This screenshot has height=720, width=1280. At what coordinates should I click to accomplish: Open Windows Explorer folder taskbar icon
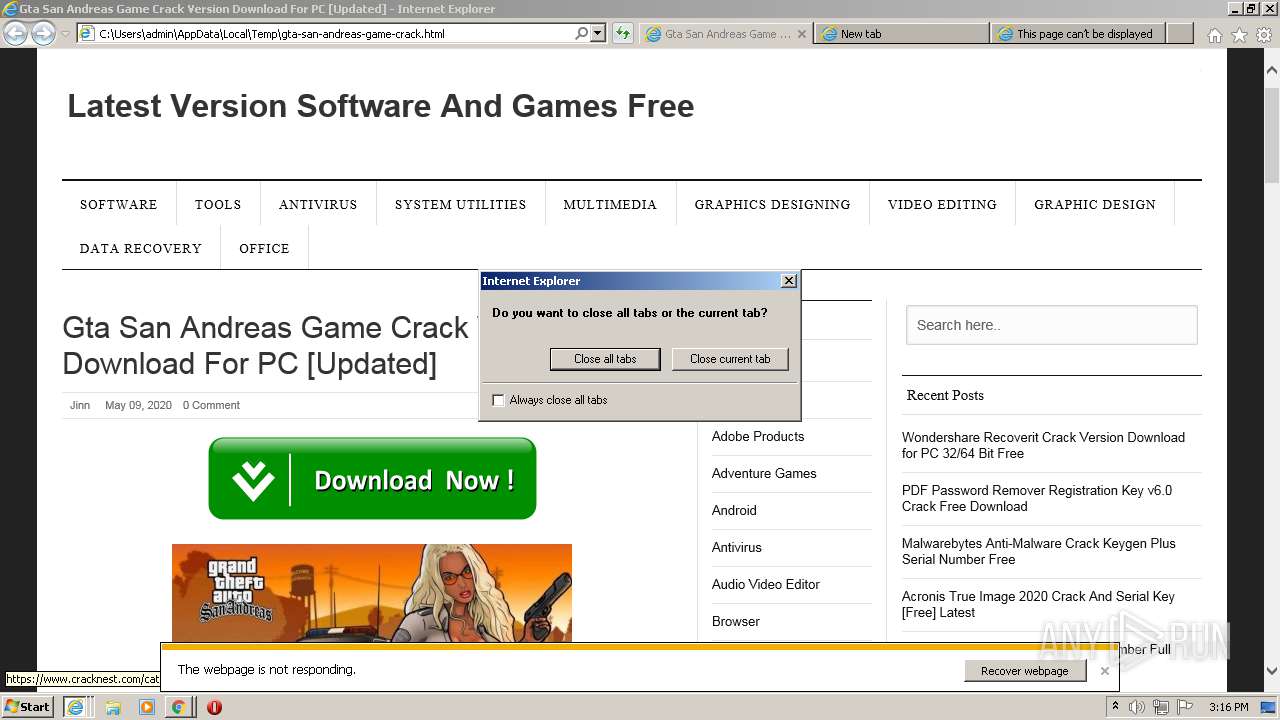(113, 707)
